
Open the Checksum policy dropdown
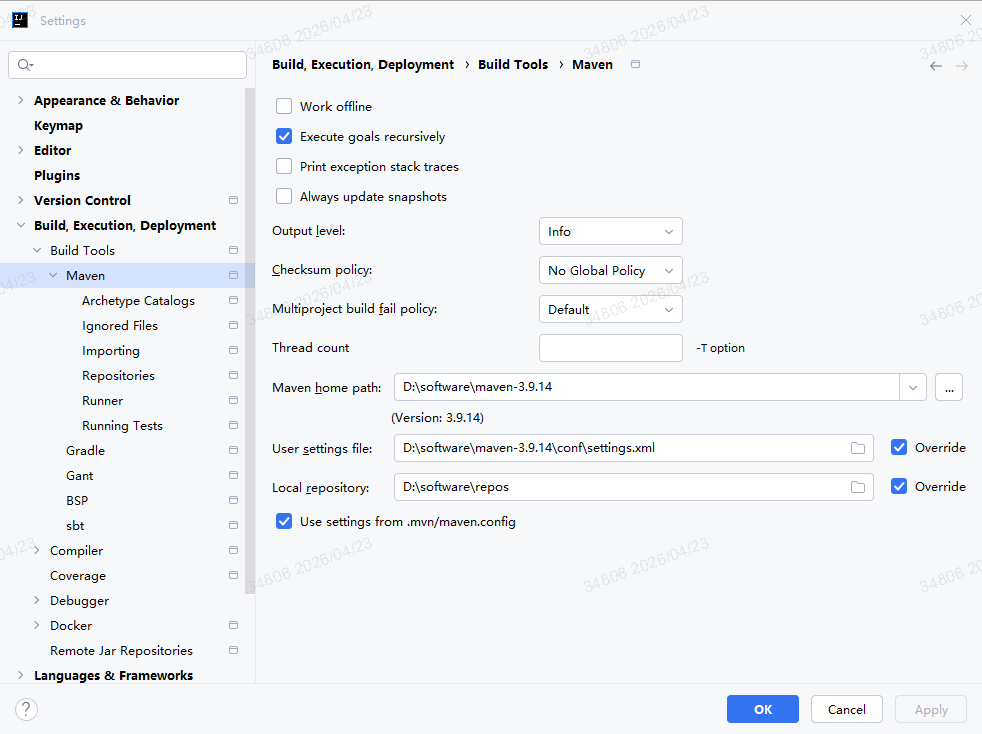tap(611, 271)
